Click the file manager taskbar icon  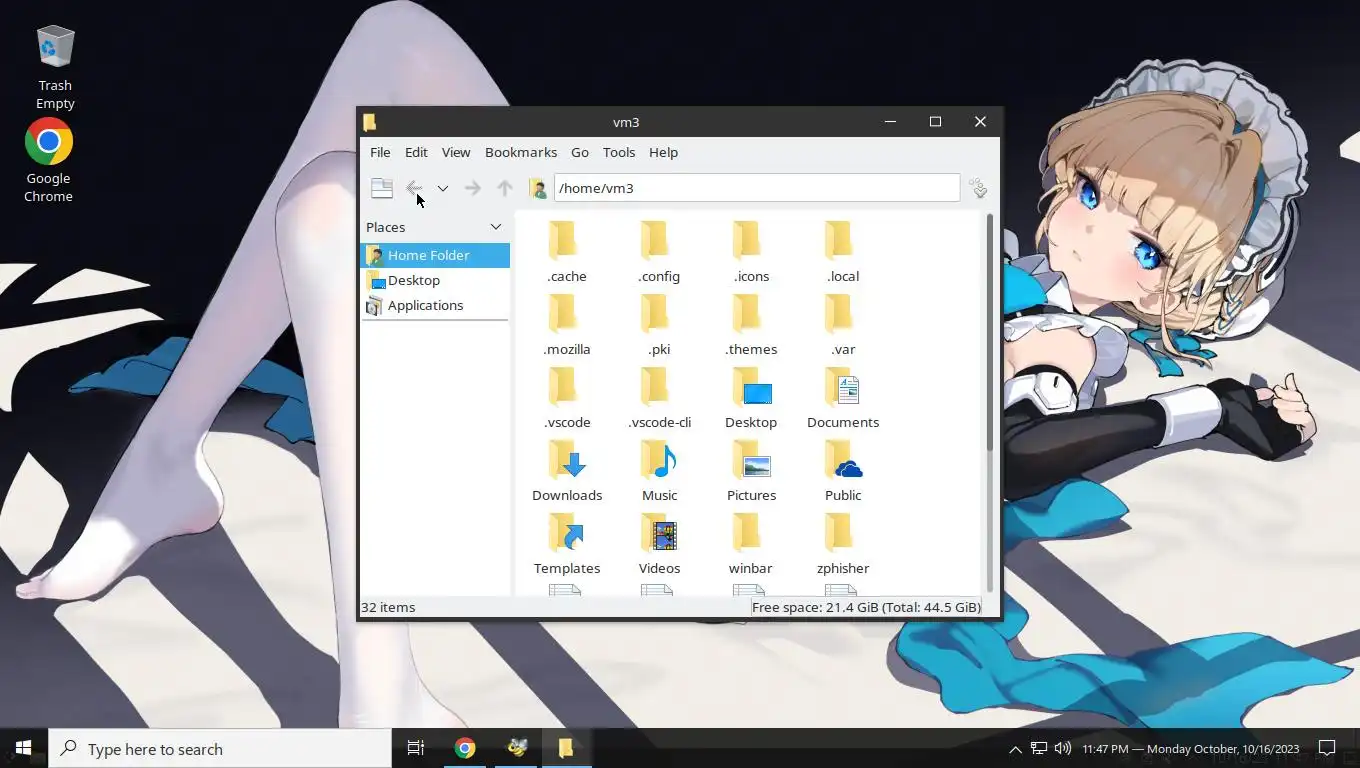pyautogui.click(x=566, y=748)
